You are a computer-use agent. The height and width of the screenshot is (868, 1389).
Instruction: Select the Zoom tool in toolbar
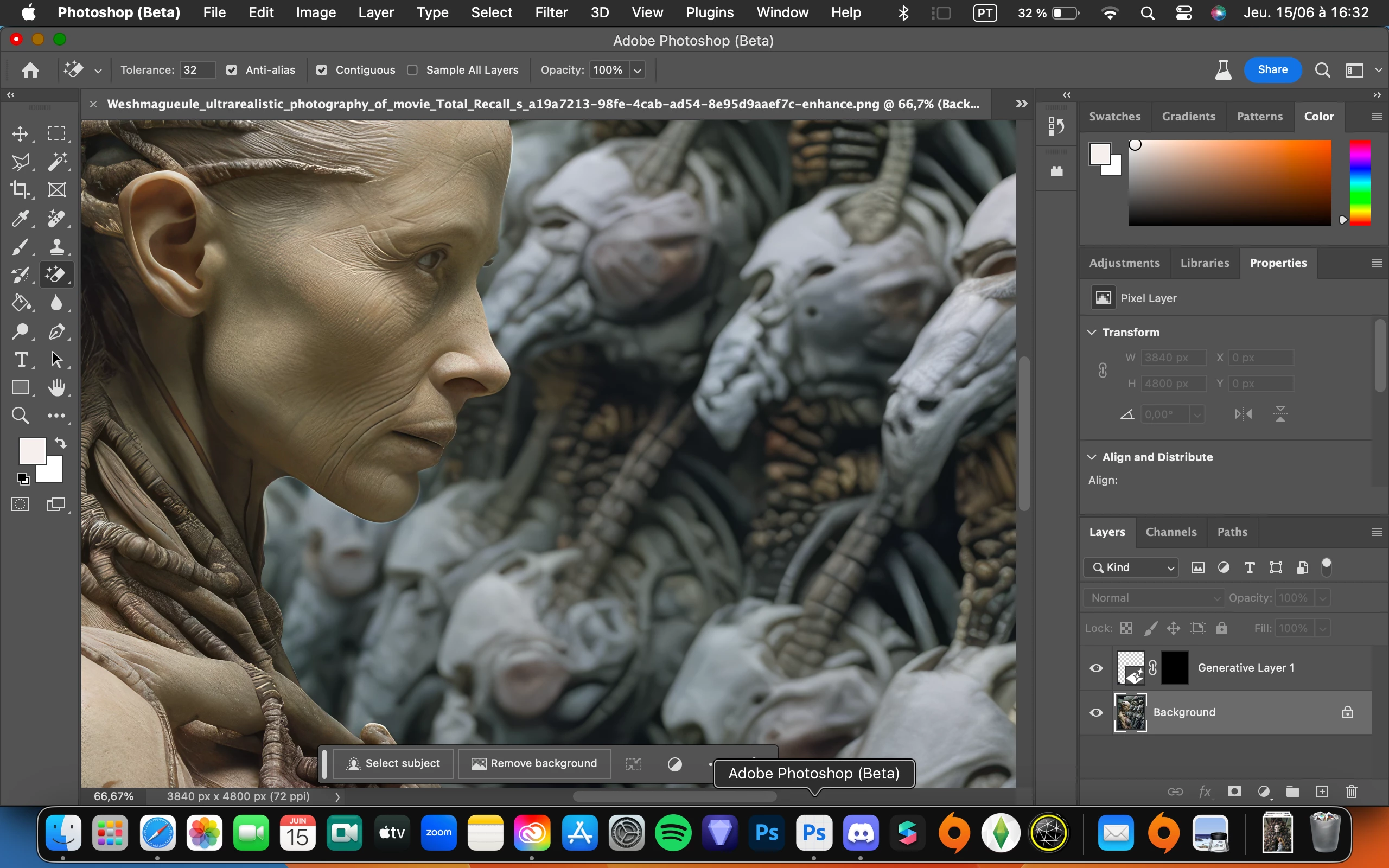pos(20,416)
